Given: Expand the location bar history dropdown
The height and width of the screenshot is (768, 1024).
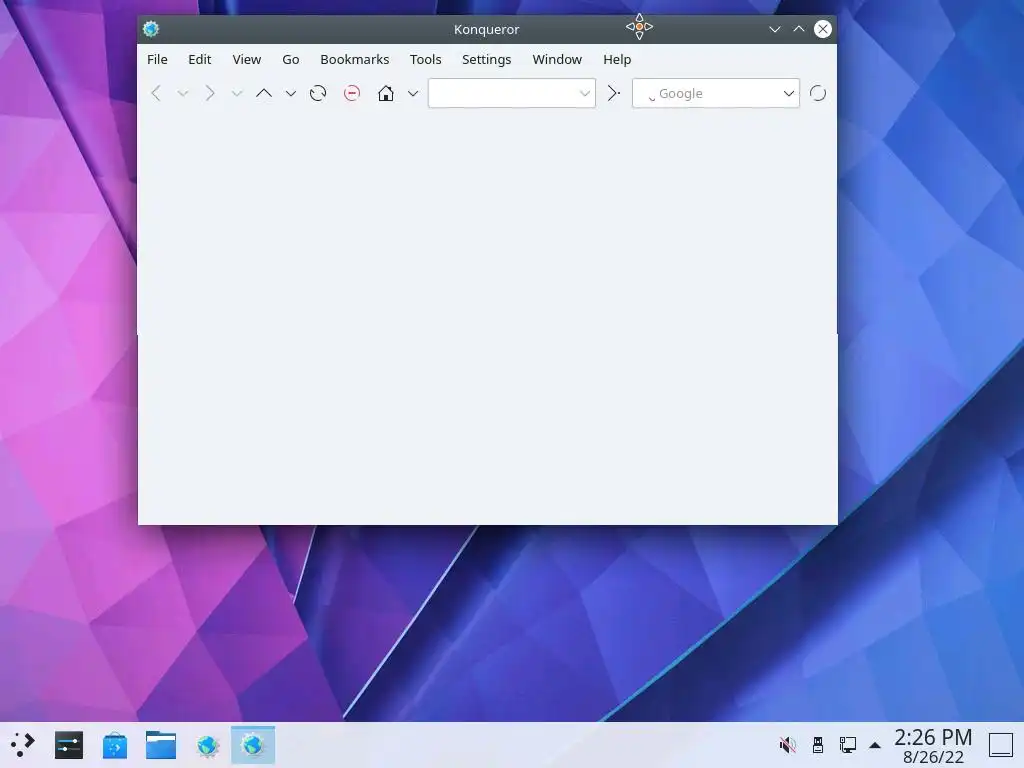Looking at the screenshot, I should click(584, 93).
